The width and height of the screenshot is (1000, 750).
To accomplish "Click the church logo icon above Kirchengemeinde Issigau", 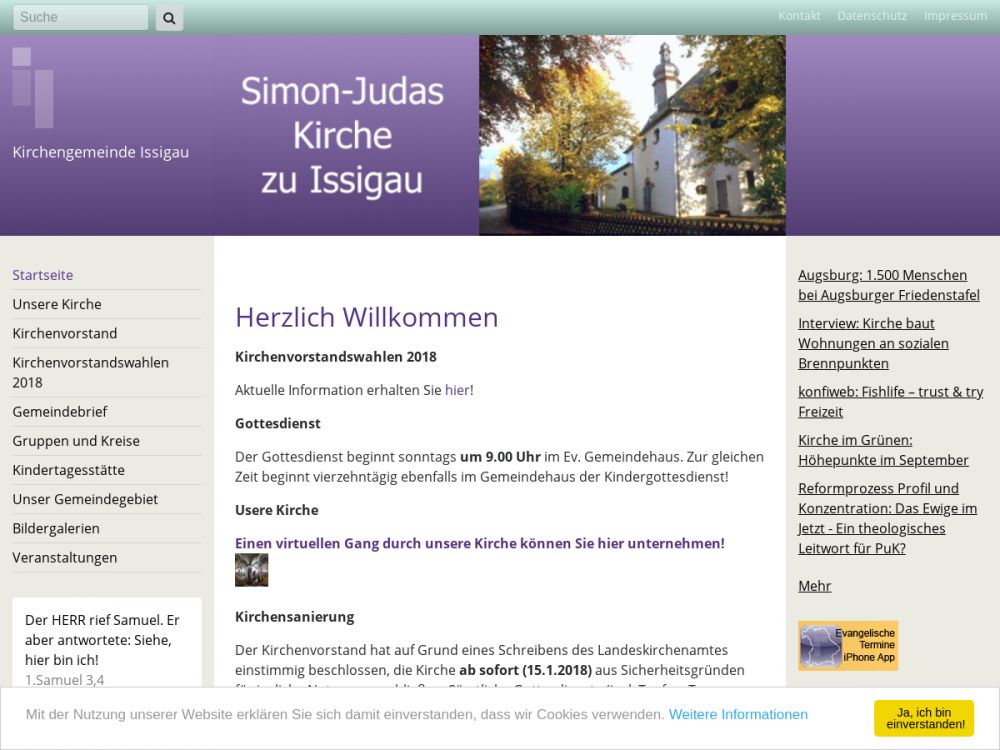I will 33,87.
